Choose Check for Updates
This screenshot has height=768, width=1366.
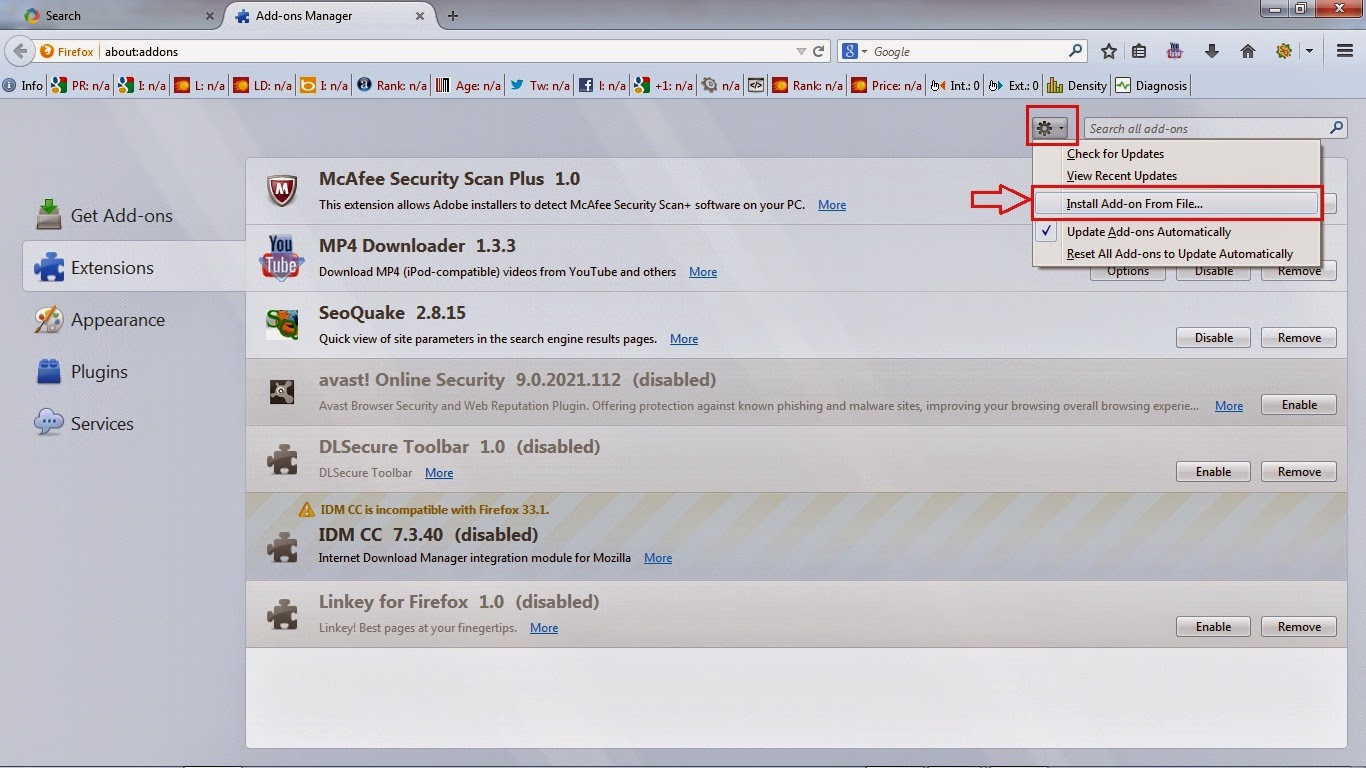pyautogui.click(x=1176, y=154)
